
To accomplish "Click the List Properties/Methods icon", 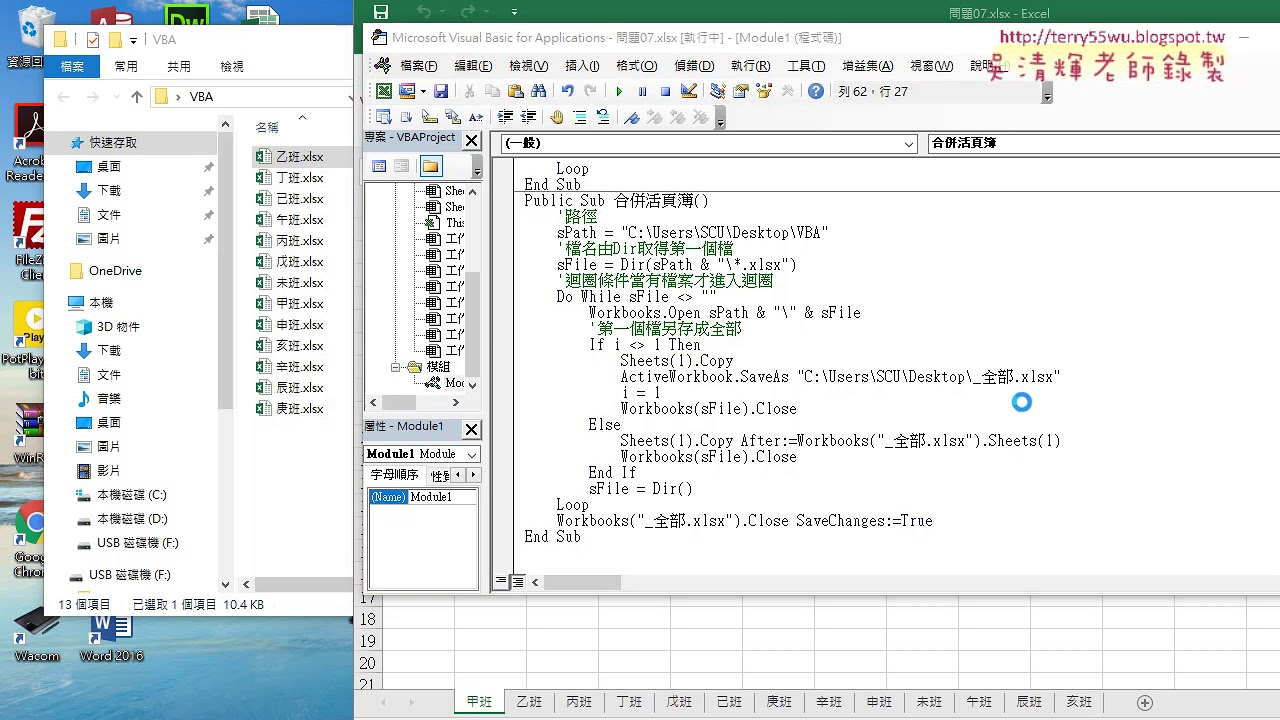I will (383, 117).
